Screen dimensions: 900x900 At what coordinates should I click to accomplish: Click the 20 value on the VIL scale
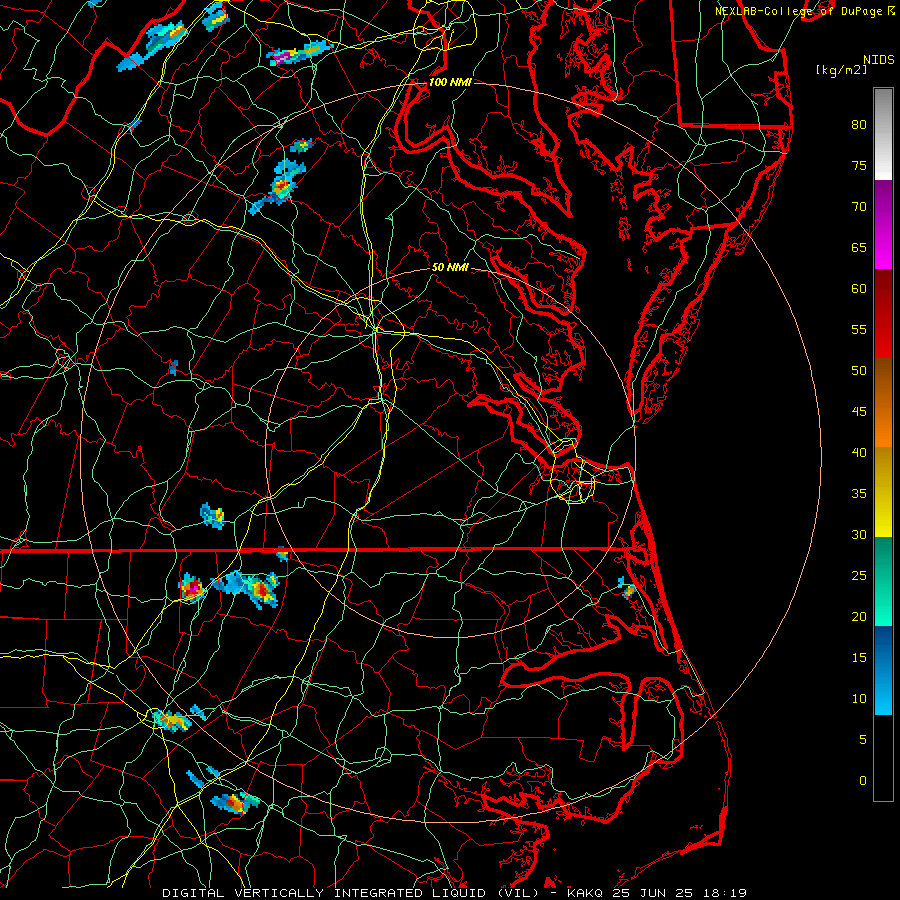coord(859,616)
